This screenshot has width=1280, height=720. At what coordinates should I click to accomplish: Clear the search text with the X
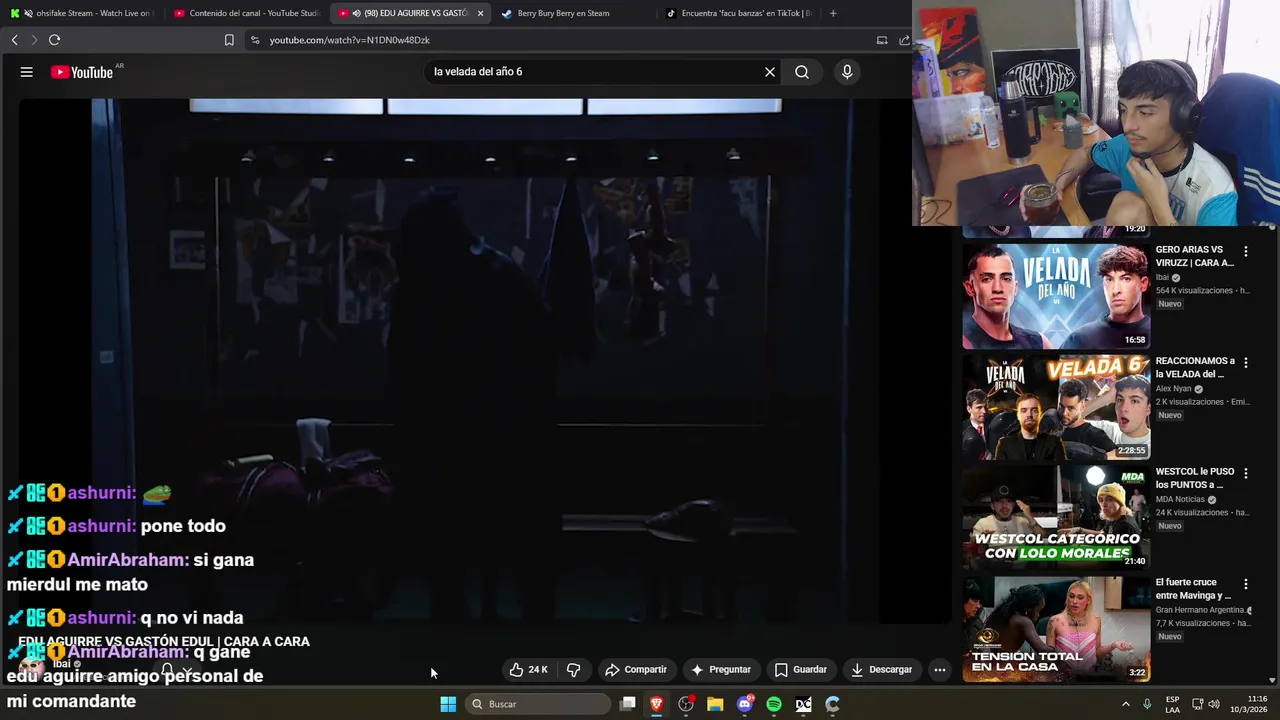point(770,72)
